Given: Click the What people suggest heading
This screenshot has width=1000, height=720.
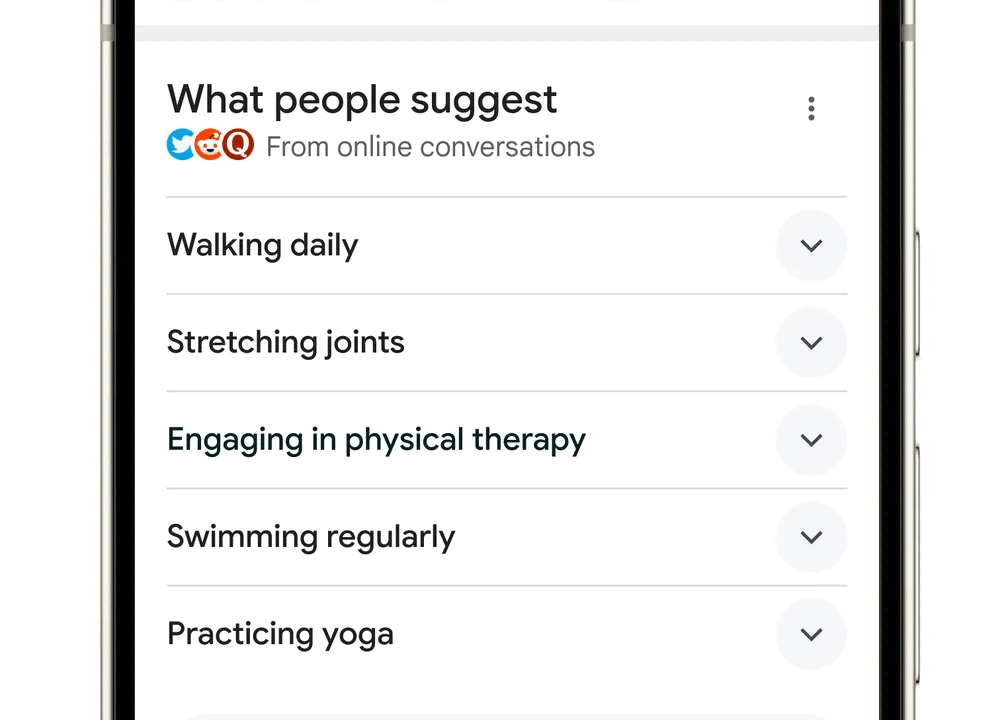Looking at the screenshot, I should pyautogui.click(x=362, y=100).
